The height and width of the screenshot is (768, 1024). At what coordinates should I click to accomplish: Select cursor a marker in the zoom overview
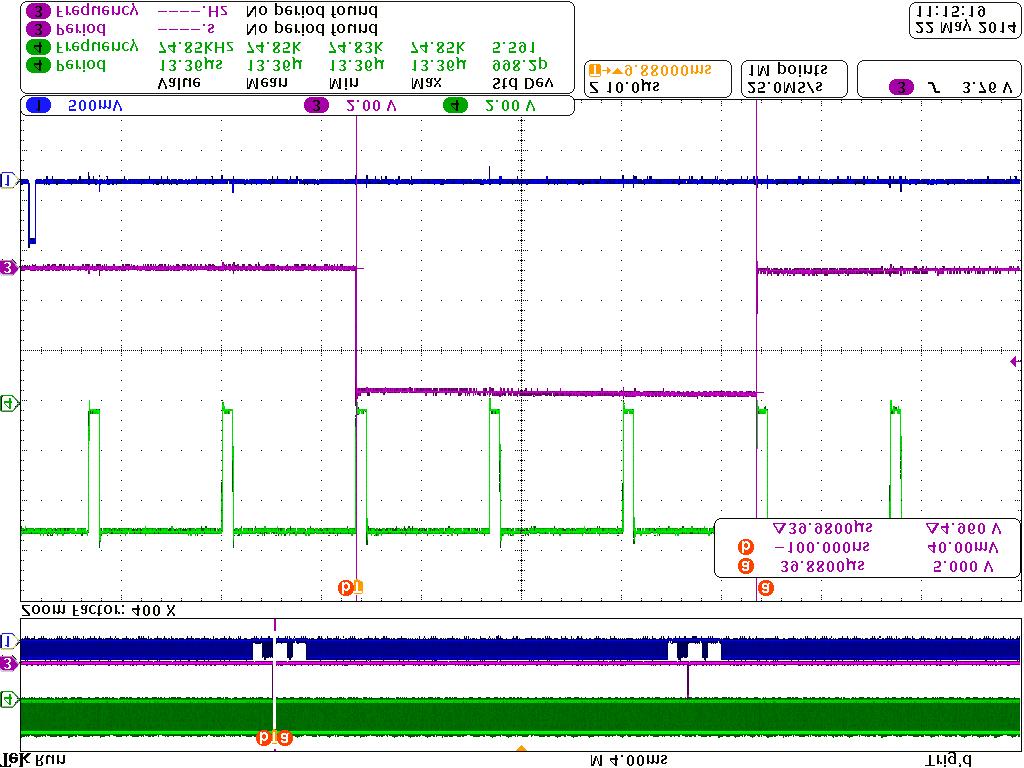[285, 738]
